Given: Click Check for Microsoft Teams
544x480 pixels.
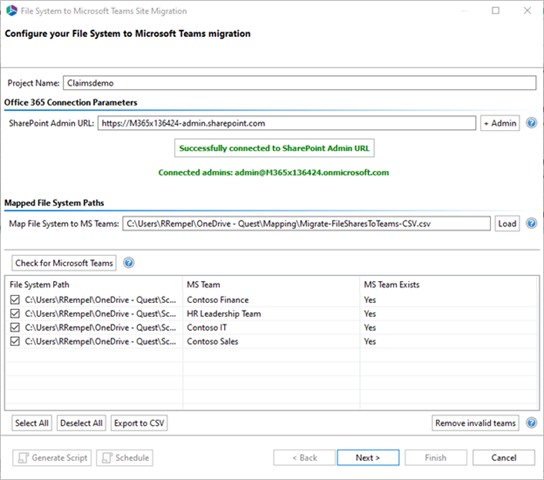Looking at the screenshot, I should (64, 263).
